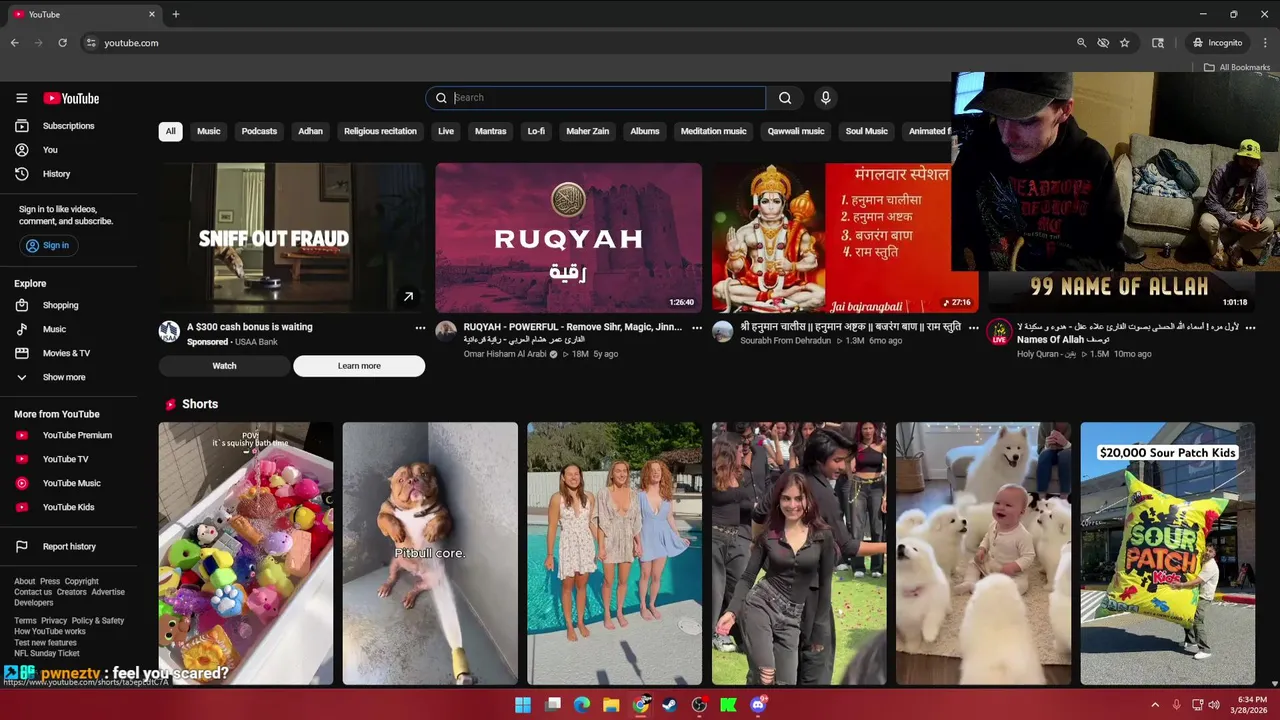Open Movies & TV under Explore
This screenshot has width=1280, height=720.
68,353
